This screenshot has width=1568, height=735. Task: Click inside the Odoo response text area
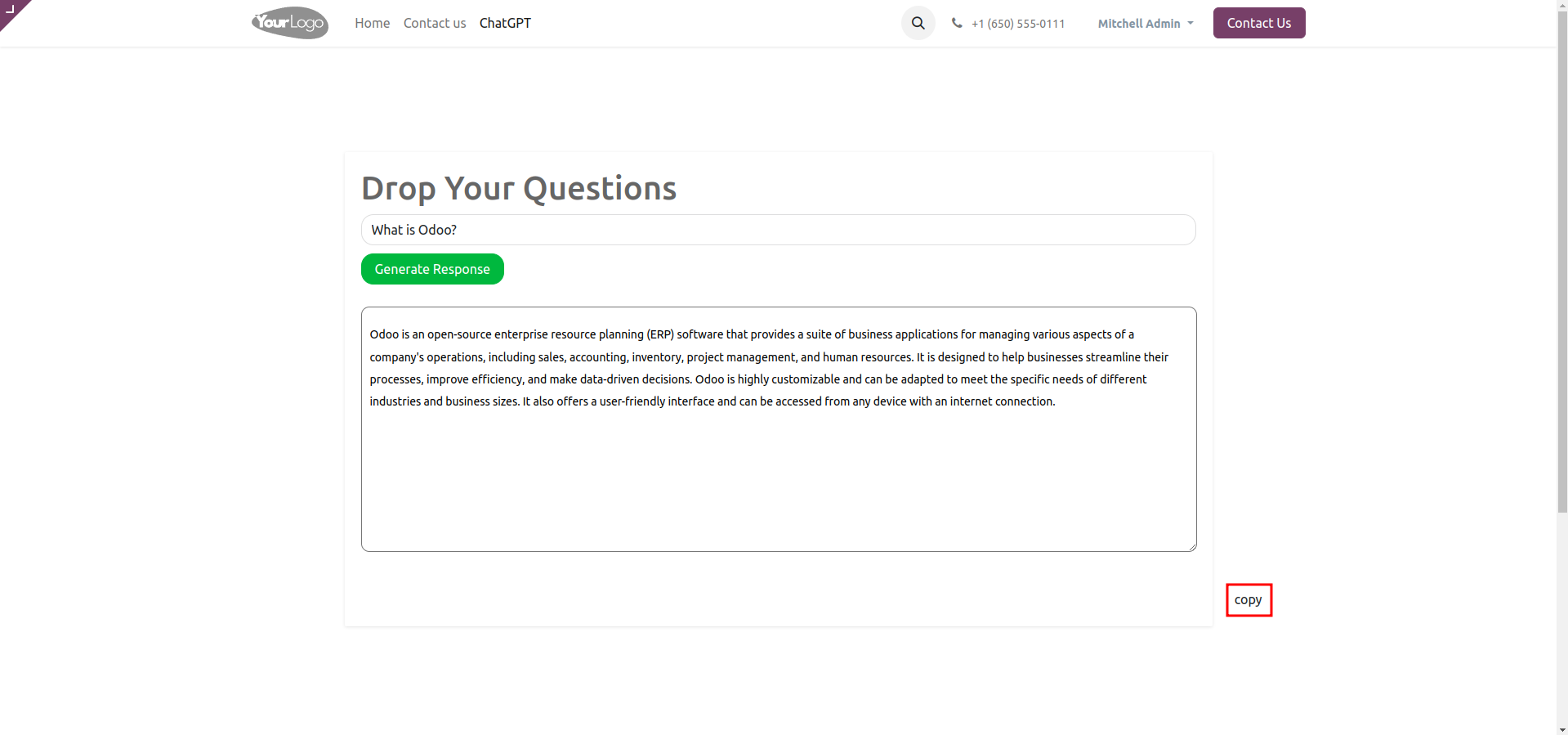778,474
